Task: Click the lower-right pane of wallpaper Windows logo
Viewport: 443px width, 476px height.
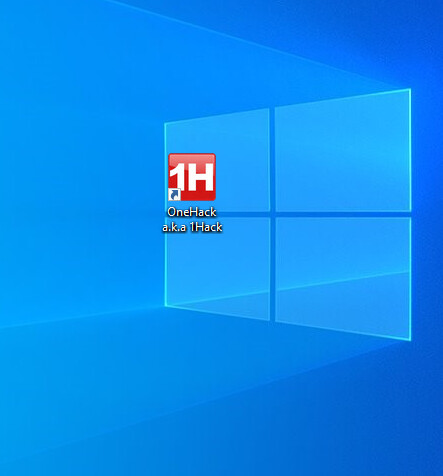Action: pyautogui.click(x=343, y=277)
